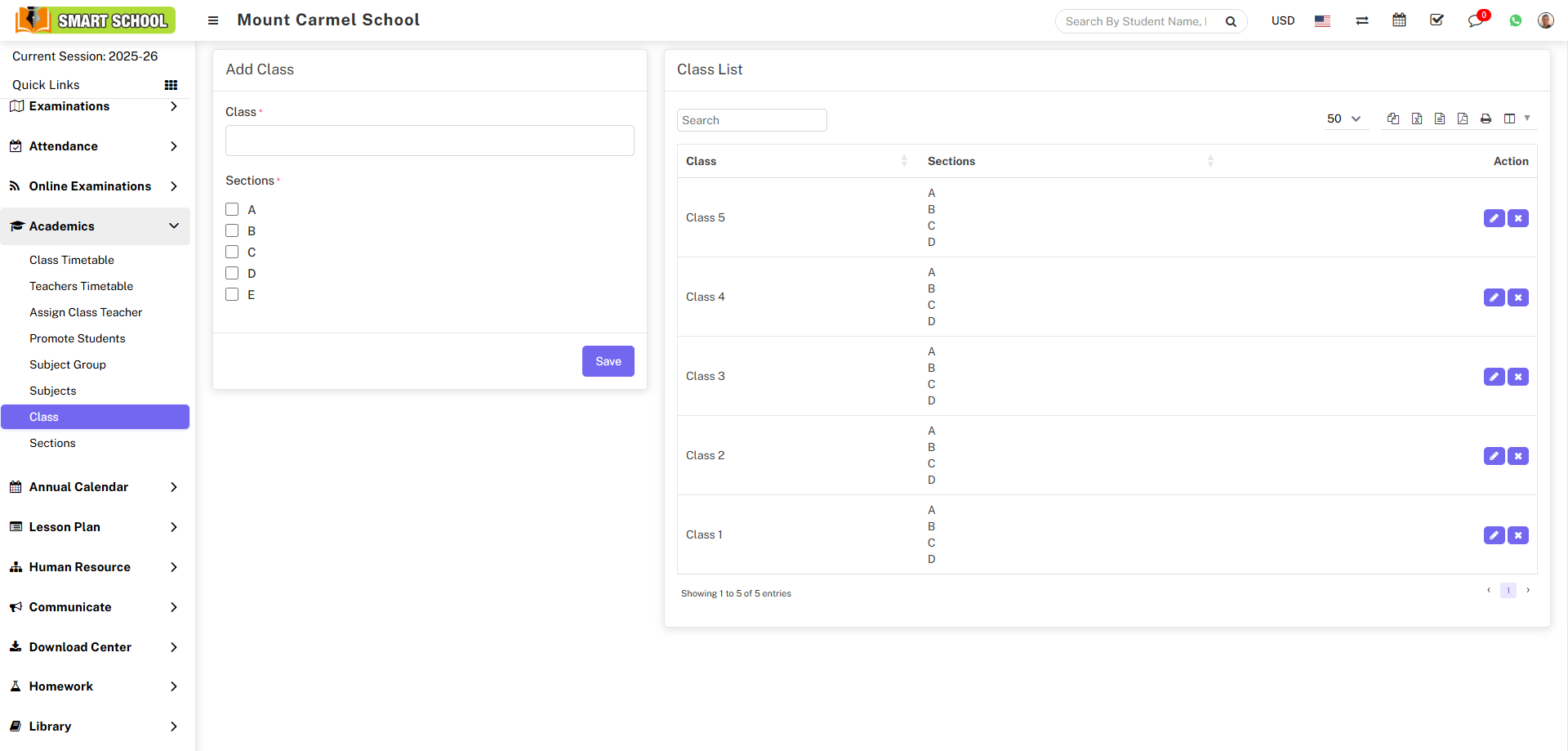Enable the section E checkbox
Viewport: 1568px width, 751px height.
(x=232, y=295)
